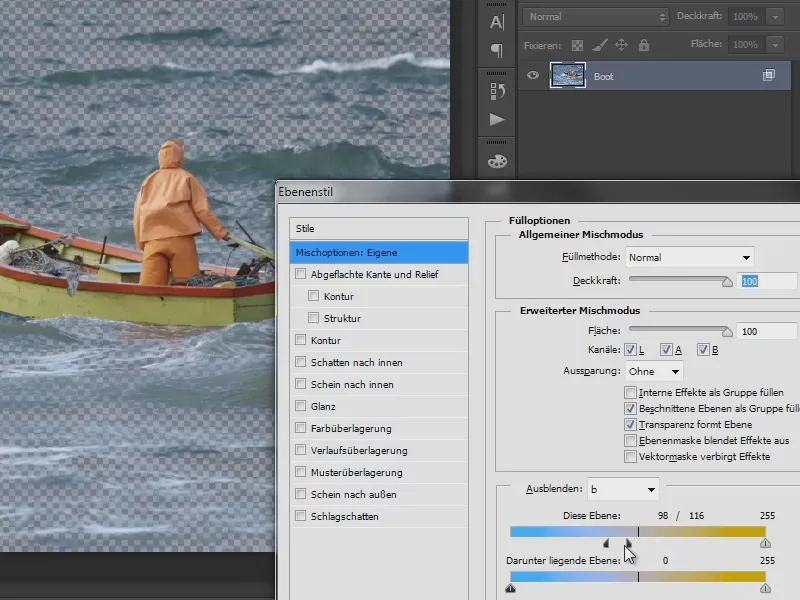Click the Diese Ebene gradient bar
The height and width of the screenshot is (600, 800).
point(638,532)
